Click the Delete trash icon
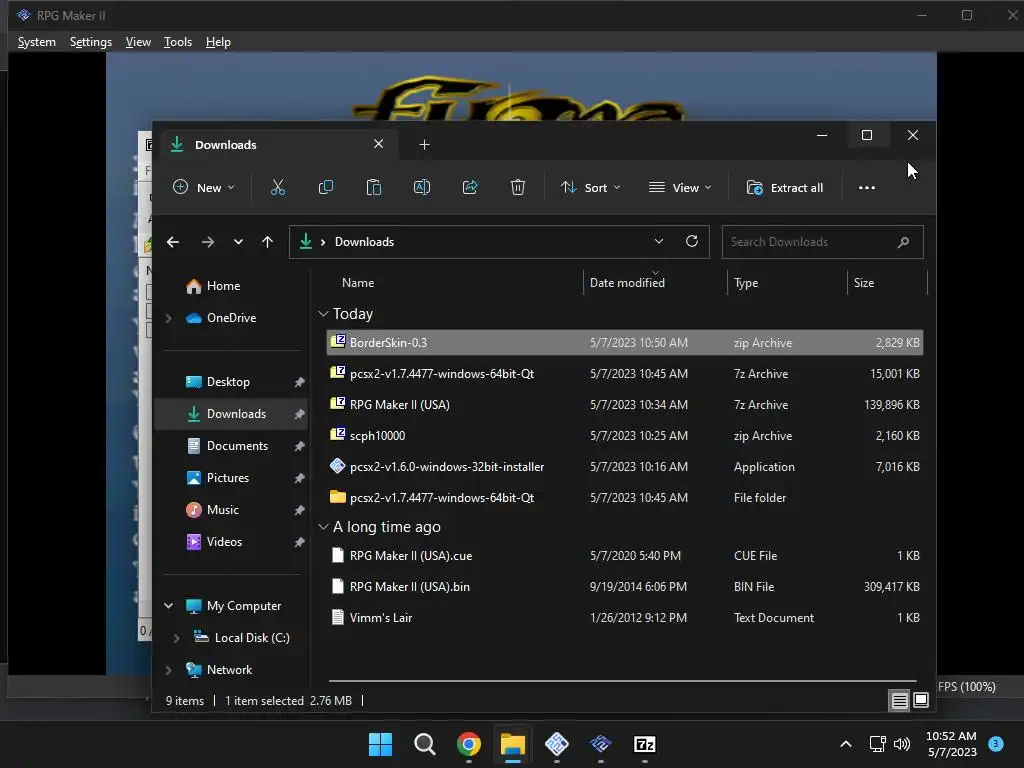 (518, 188)
